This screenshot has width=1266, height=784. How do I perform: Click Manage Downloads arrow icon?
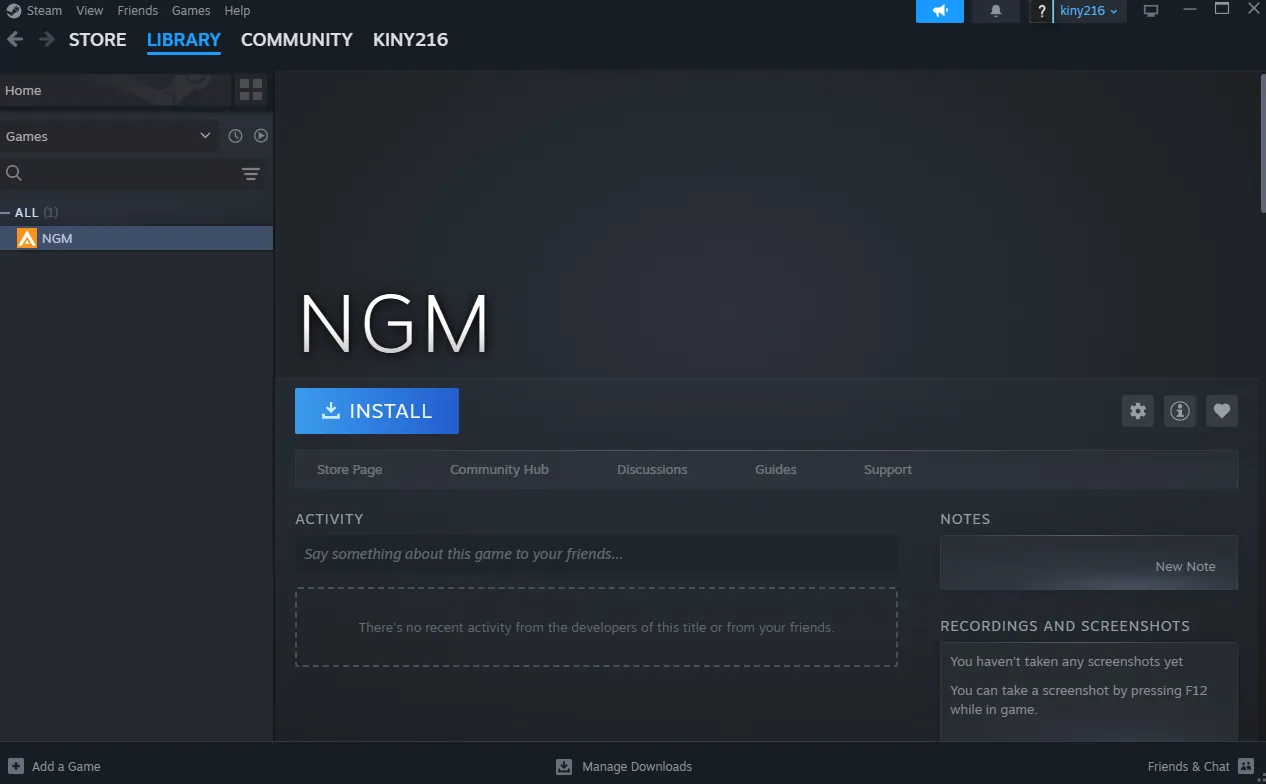click(x=564, y=766)
